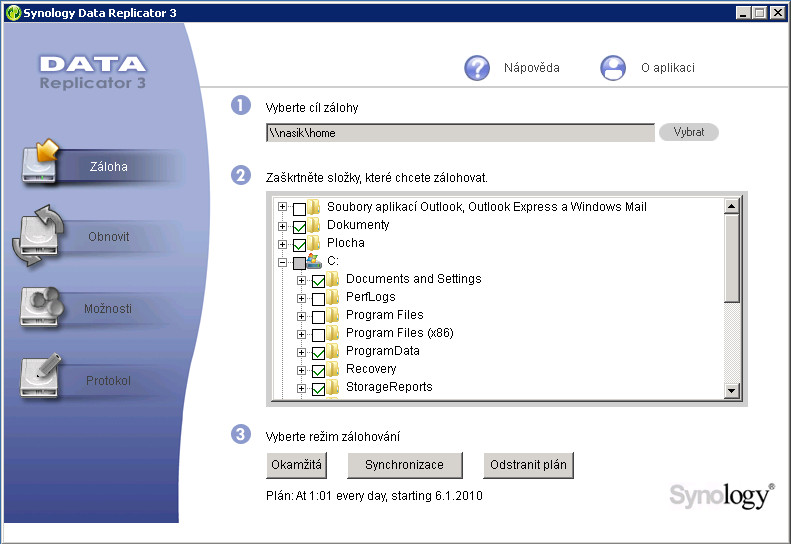Click Odstranit plán button

528,465
